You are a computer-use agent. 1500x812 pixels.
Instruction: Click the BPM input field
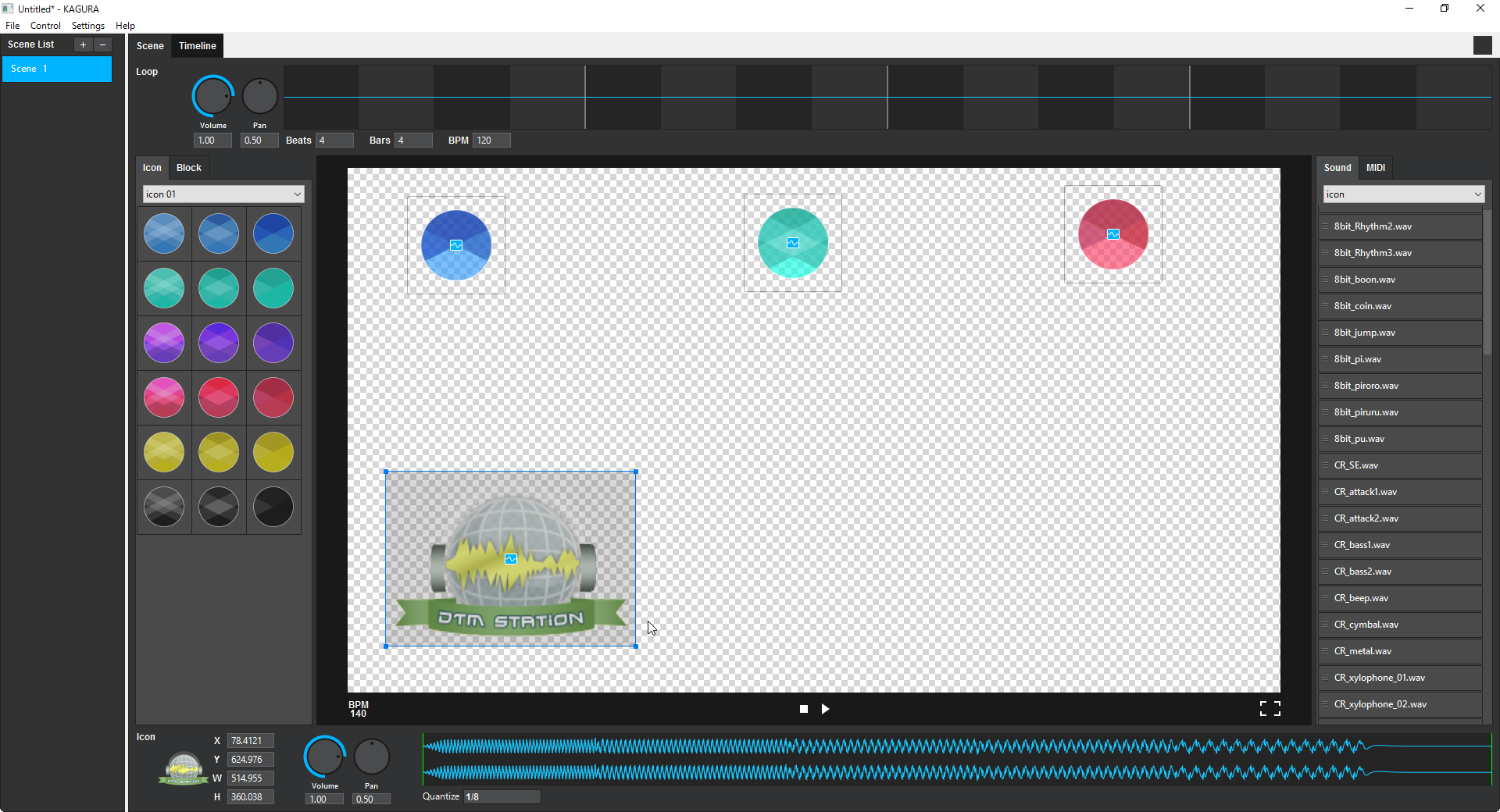(492, 141)
